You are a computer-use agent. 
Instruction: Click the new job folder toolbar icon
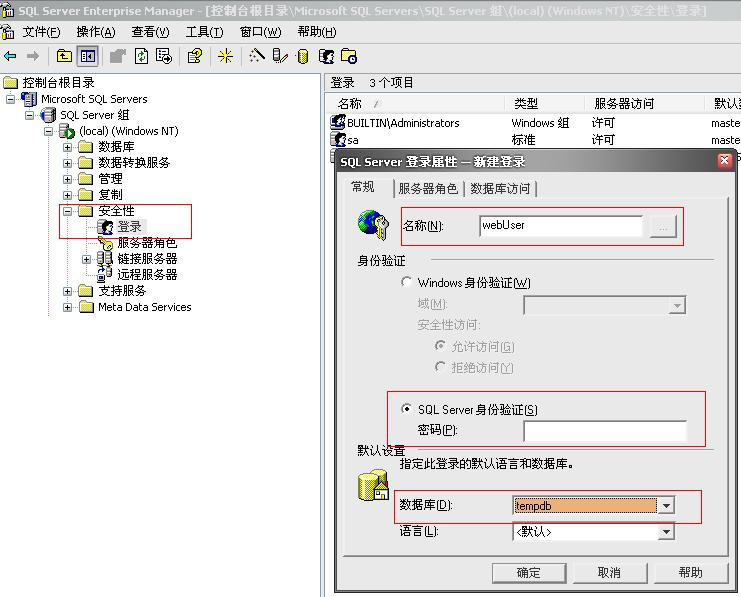point(349,56)
